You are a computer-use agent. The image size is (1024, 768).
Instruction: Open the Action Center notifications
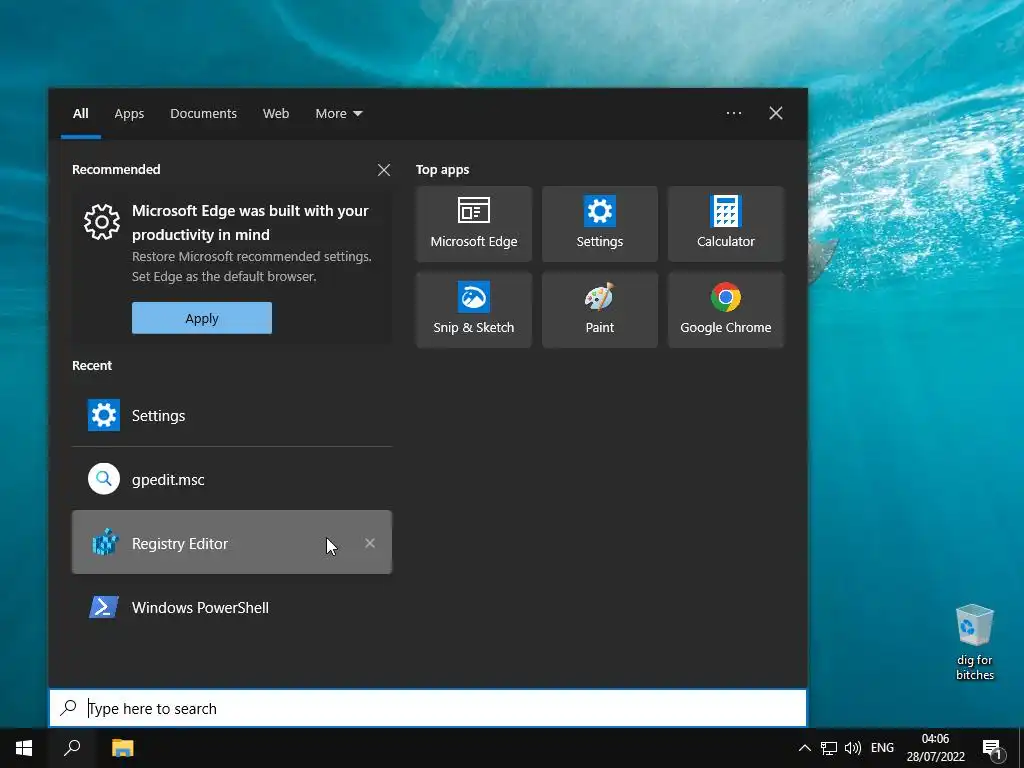(x=992, y=748)
